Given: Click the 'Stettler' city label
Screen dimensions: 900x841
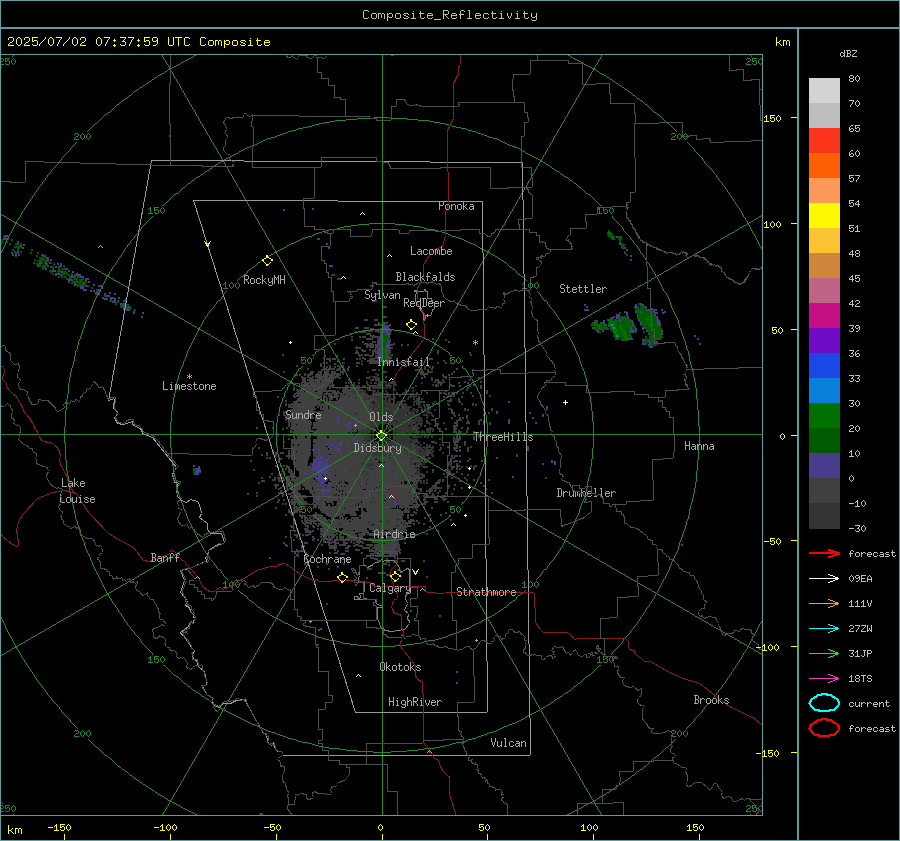Looking at the screenshot, I should click(583, 289).
